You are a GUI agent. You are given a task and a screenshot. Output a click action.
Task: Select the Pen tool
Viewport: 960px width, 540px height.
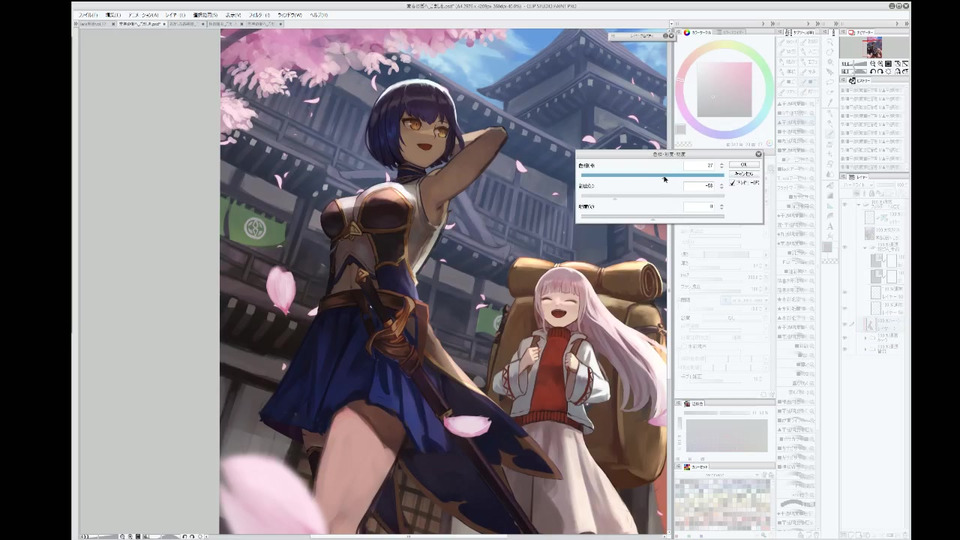coord(830,114)
